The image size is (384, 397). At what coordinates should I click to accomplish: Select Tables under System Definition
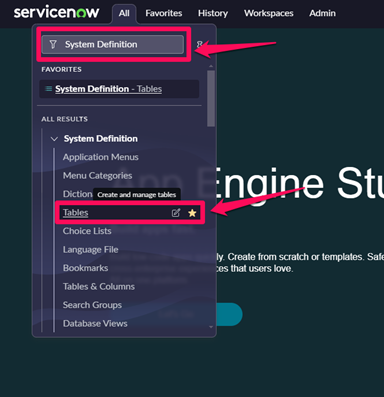(x=76, y=213)
